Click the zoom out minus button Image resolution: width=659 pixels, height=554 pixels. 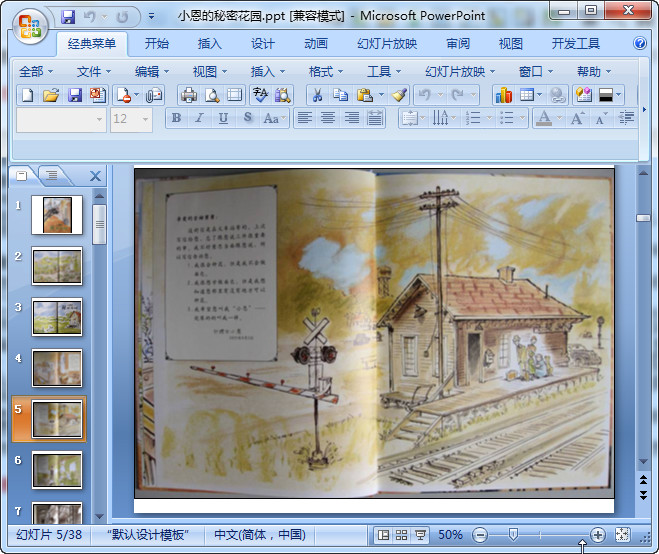480,535
